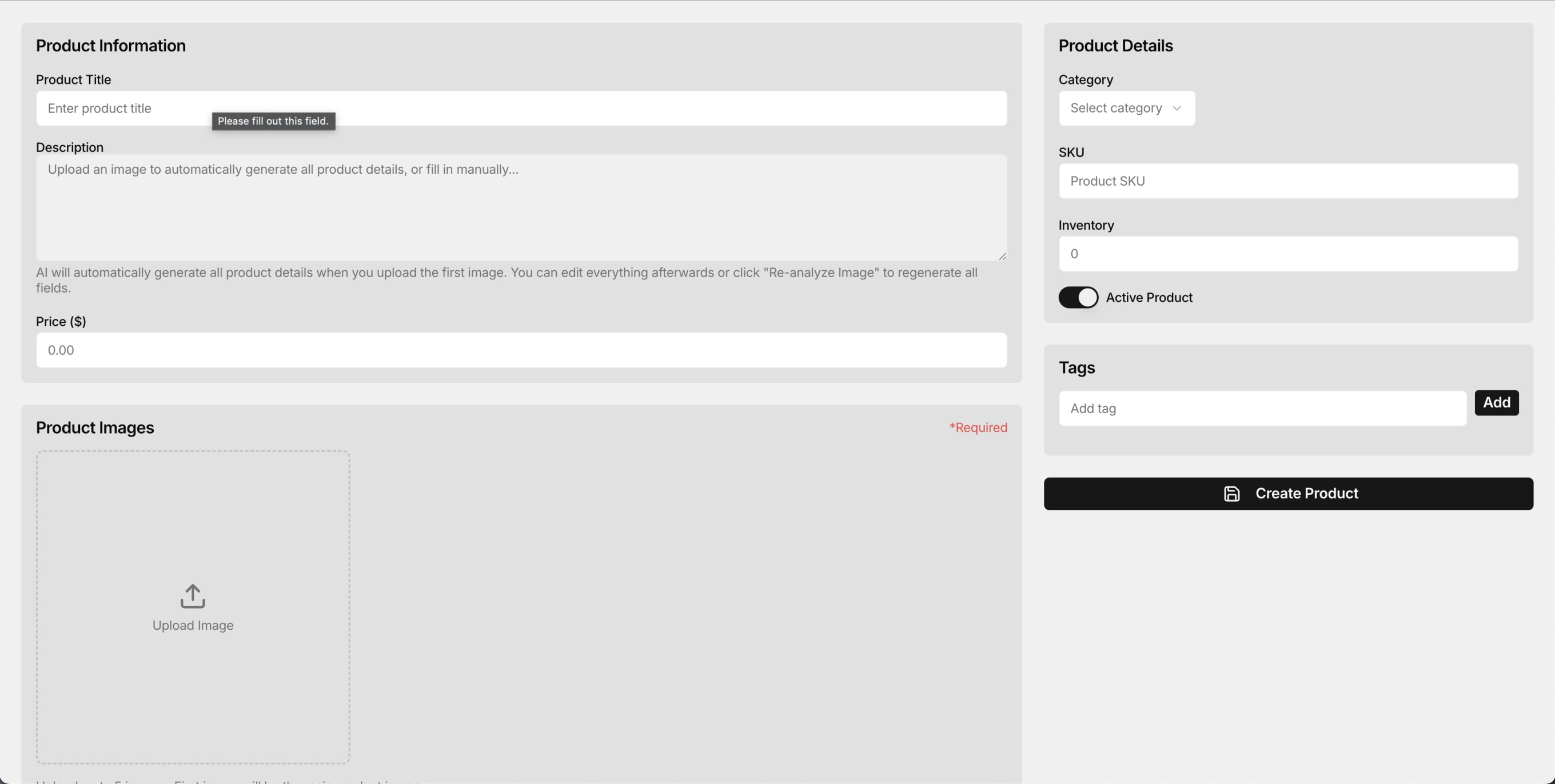Click the red *Required indicator
This screenshot has width=1555, height=784.
[x=978, y=428]
